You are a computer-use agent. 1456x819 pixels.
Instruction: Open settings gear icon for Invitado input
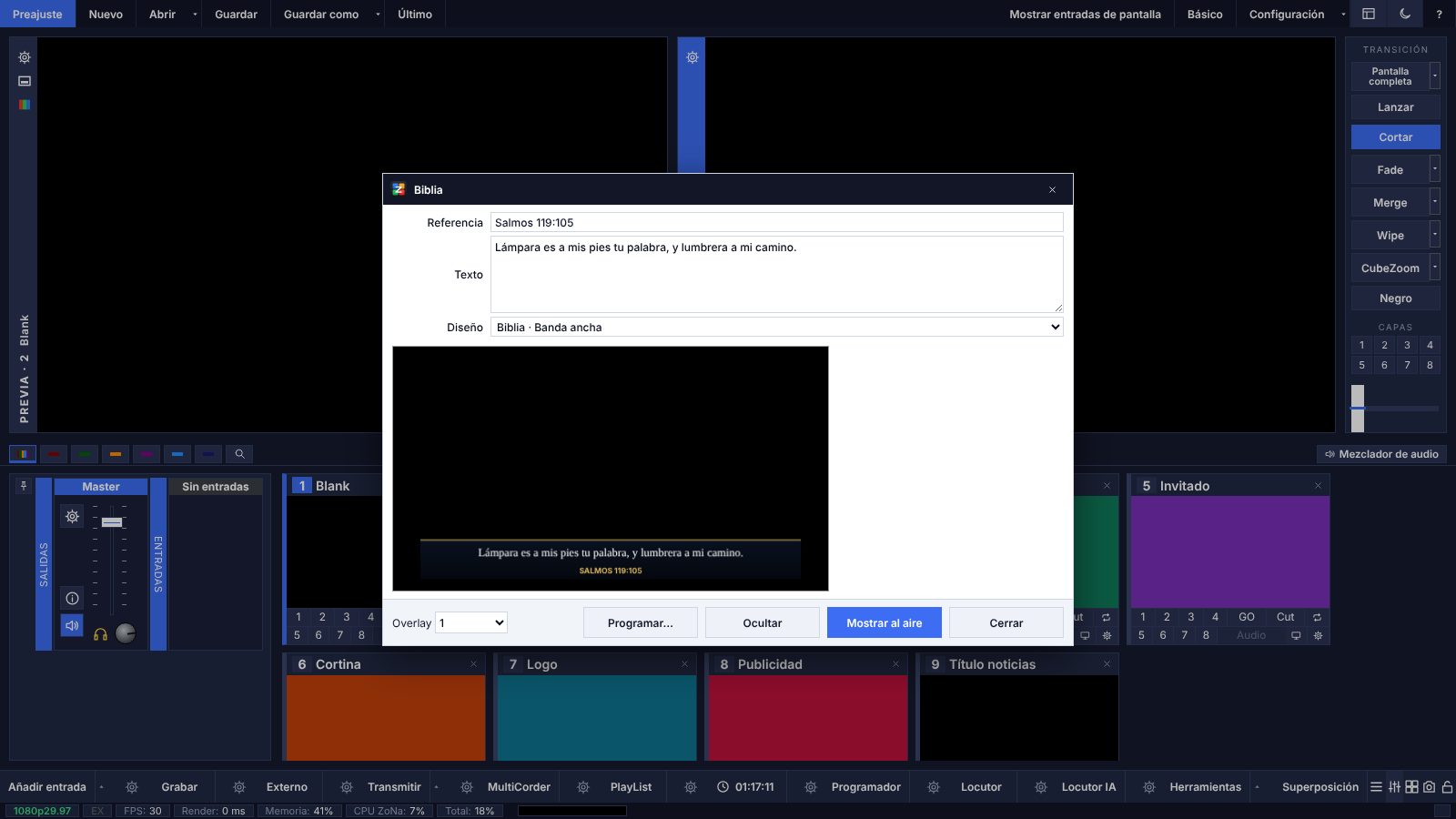point(1318,635)
